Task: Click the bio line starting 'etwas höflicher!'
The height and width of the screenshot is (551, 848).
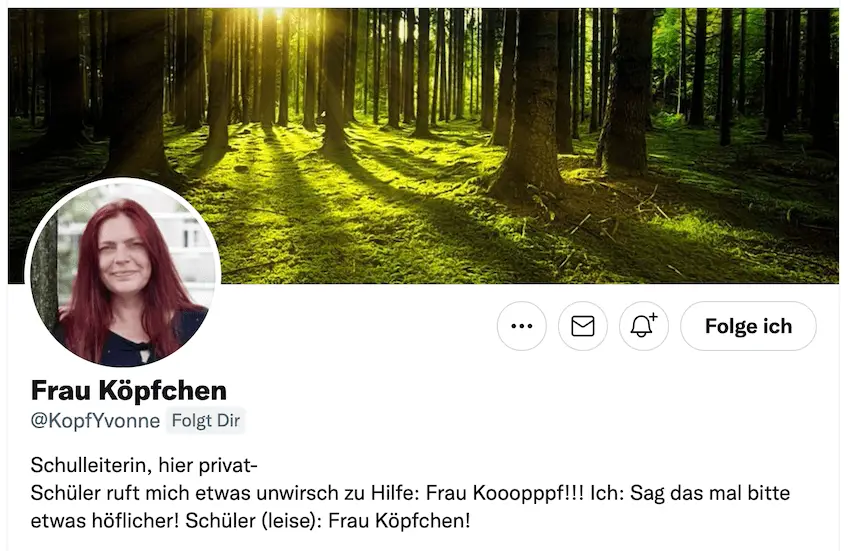Action: click(x=250, y=521)
